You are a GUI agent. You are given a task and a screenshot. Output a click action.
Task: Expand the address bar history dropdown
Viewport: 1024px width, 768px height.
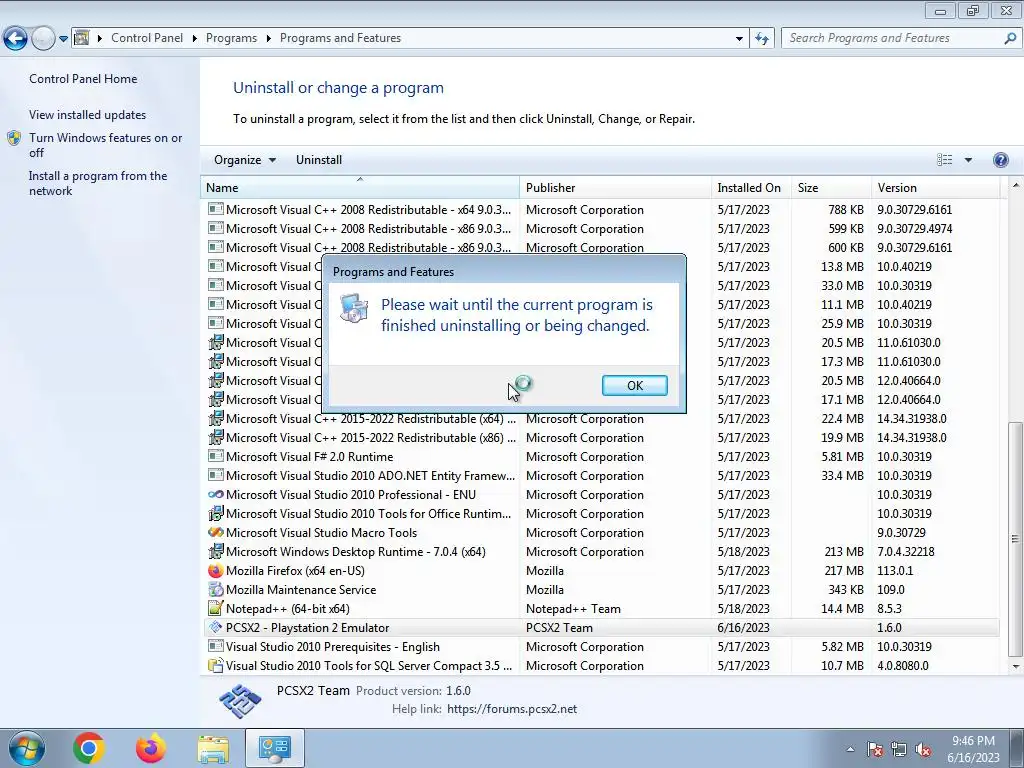739,39
